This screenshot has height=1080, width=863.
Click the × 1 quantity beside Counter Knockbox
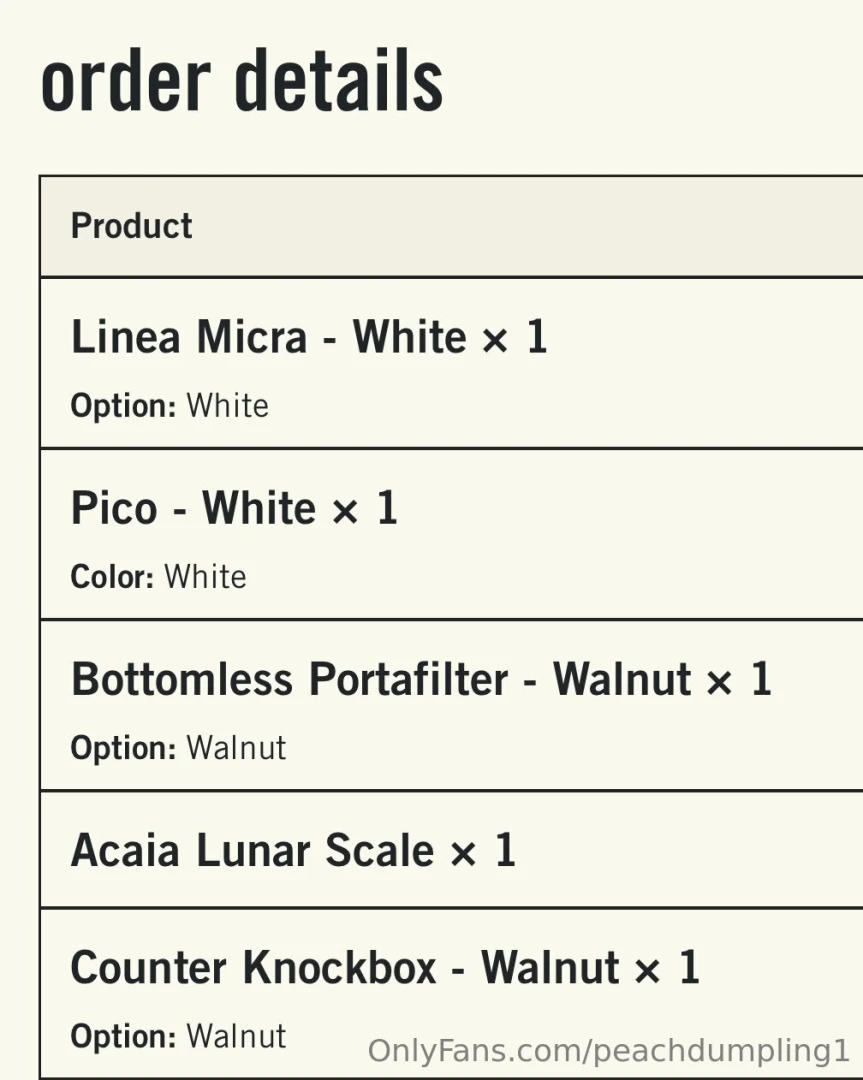click(666, 968)
